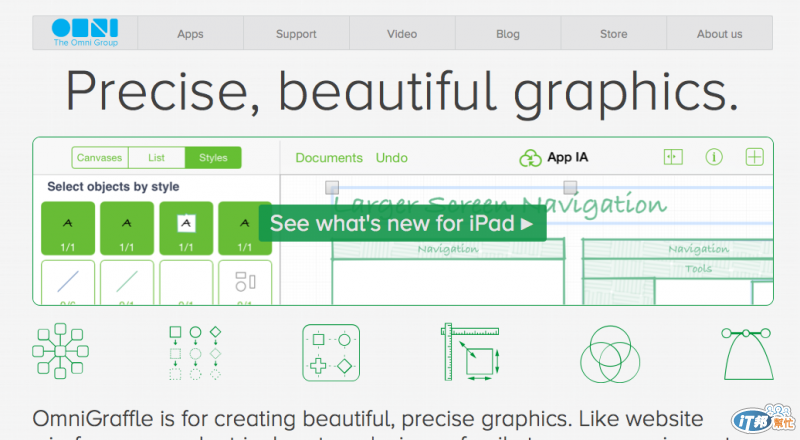
Task: Click the shape styles arrows icon
Action: tap(195, 353)
